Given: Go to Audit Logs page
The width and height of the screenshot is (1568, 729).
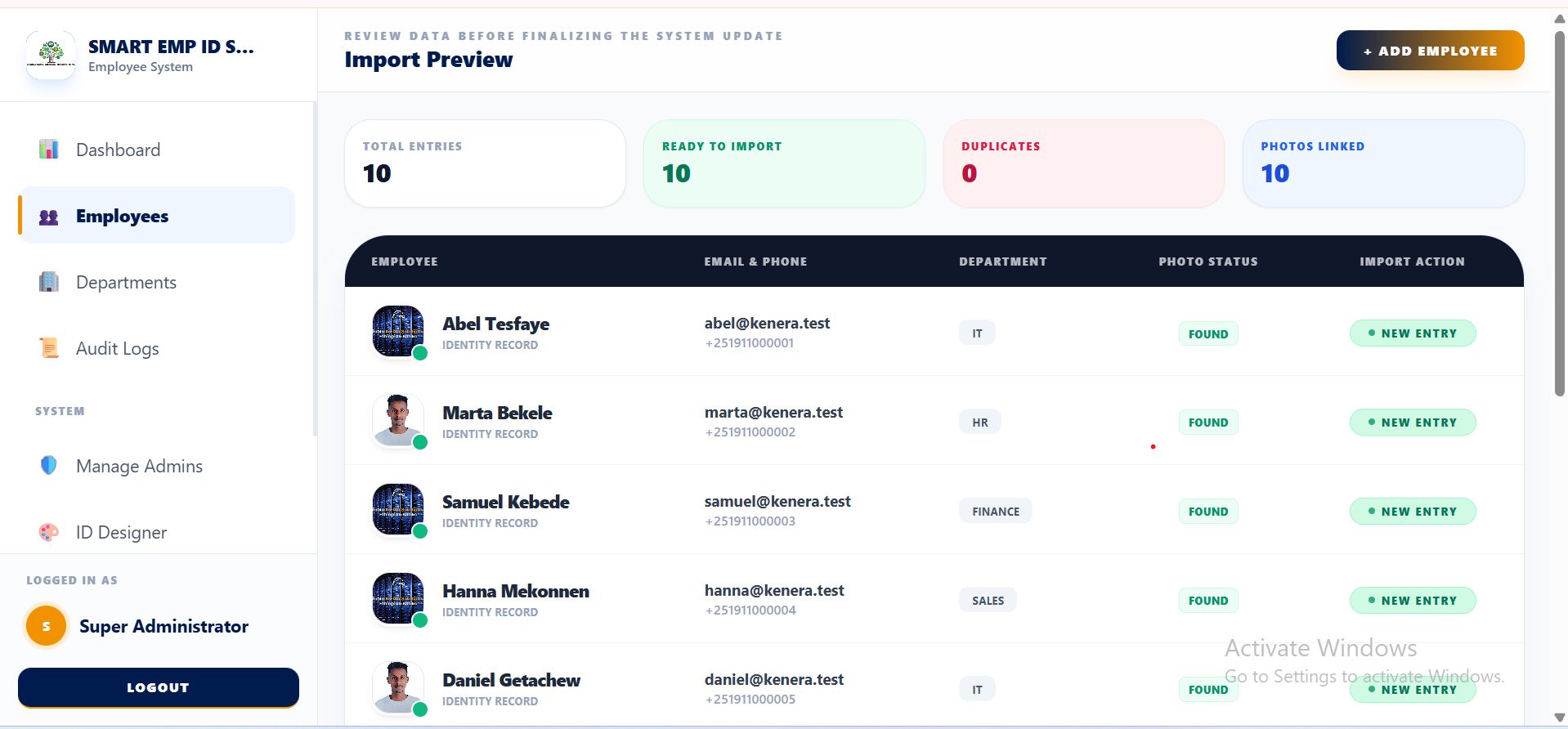Looking at the screenshot, I should (x=117, y=349).
